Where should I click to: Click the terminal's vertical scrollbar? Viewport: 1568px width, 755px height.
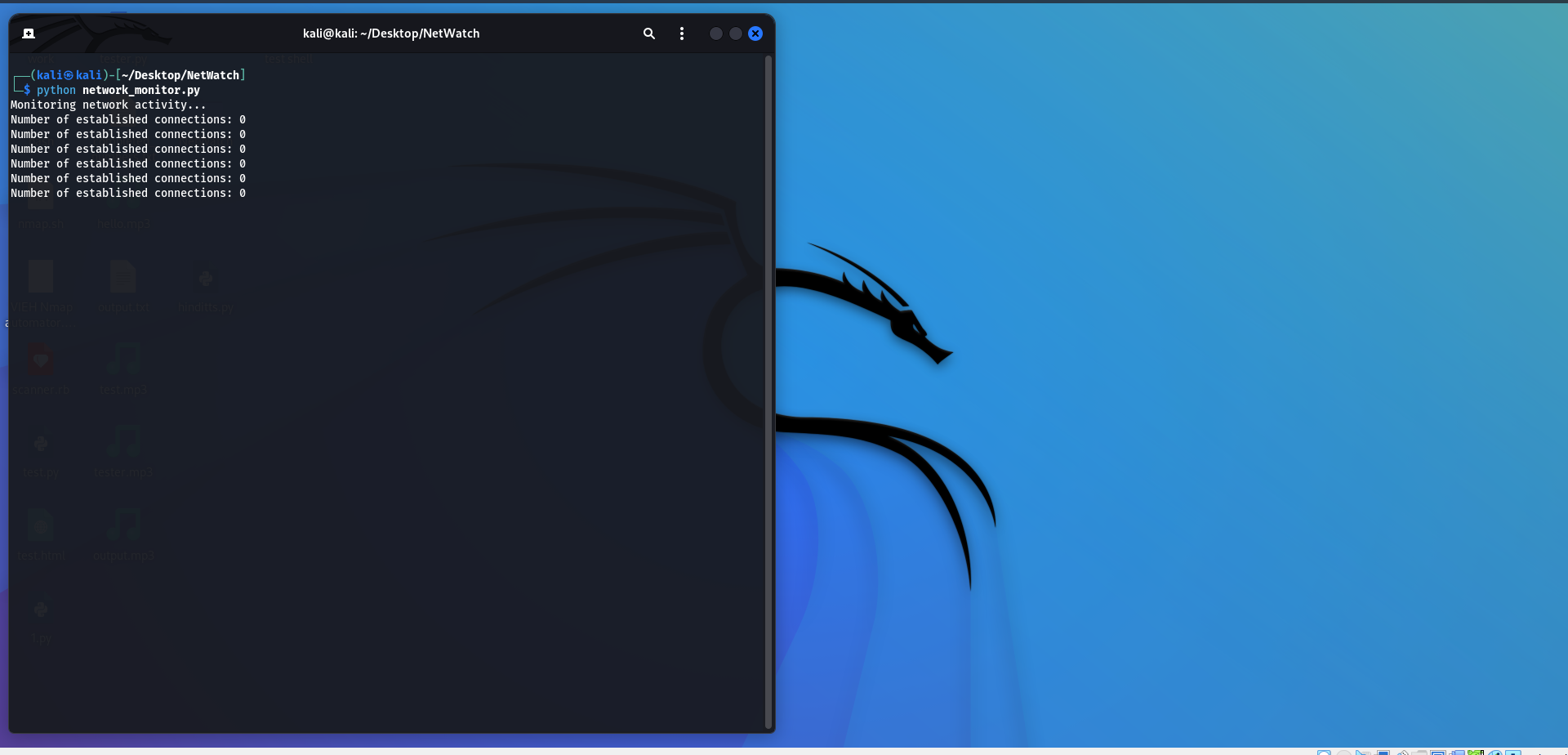coord(768,392)
